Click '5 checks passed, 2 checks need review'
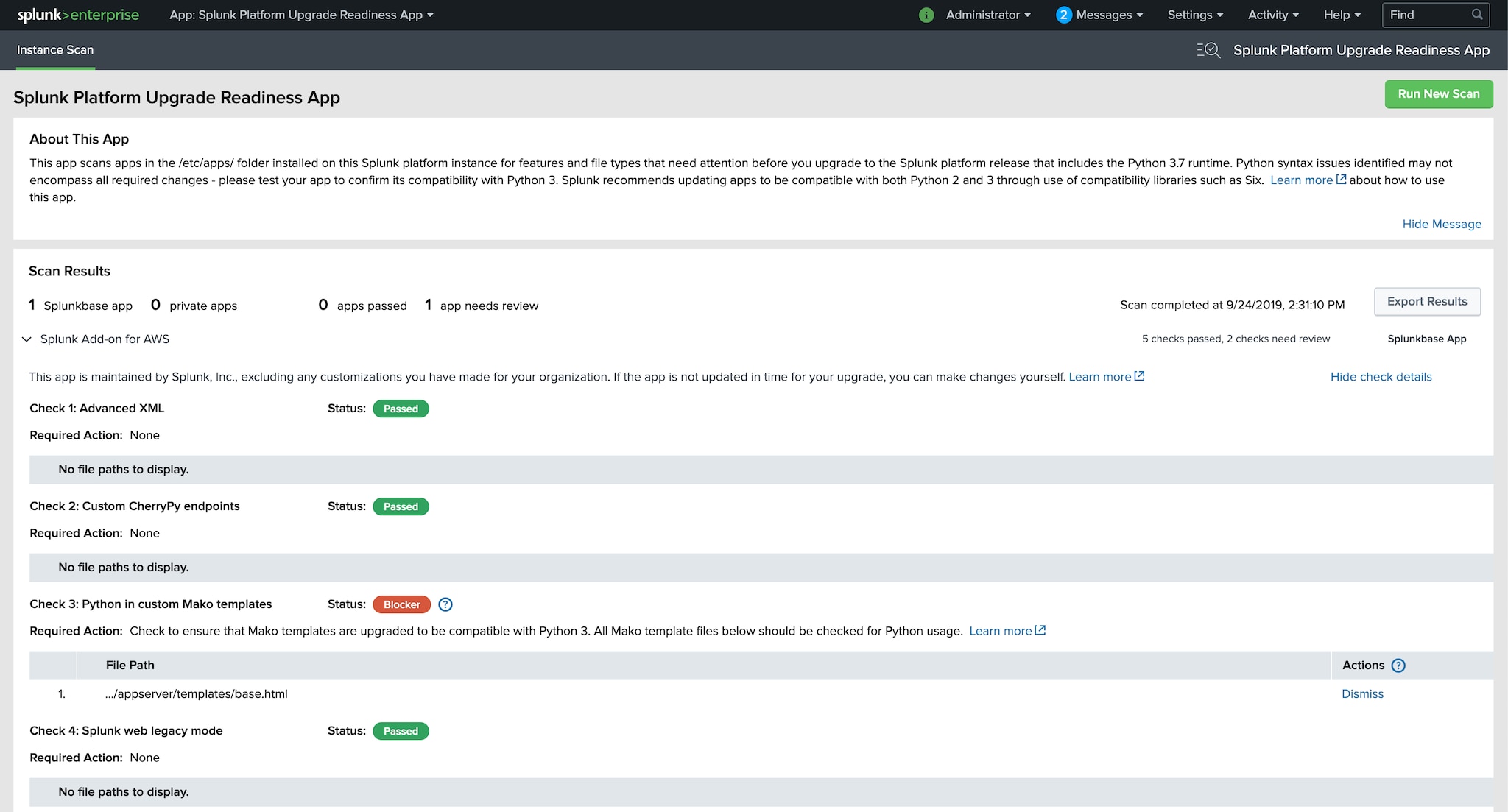This screenshot has width=1508, height=812. point(1236,339)
